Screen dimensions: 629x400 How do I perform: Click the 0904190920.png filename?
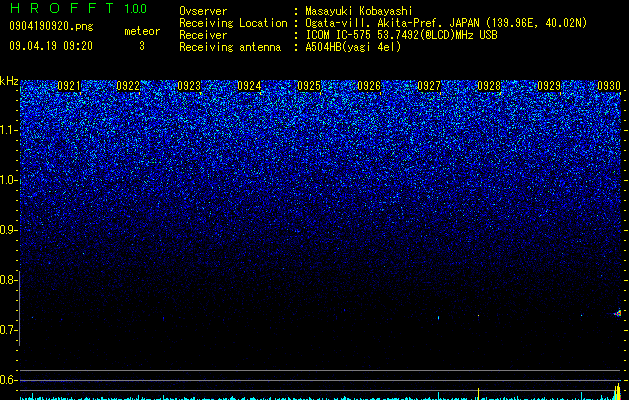(x=51, y=27)
